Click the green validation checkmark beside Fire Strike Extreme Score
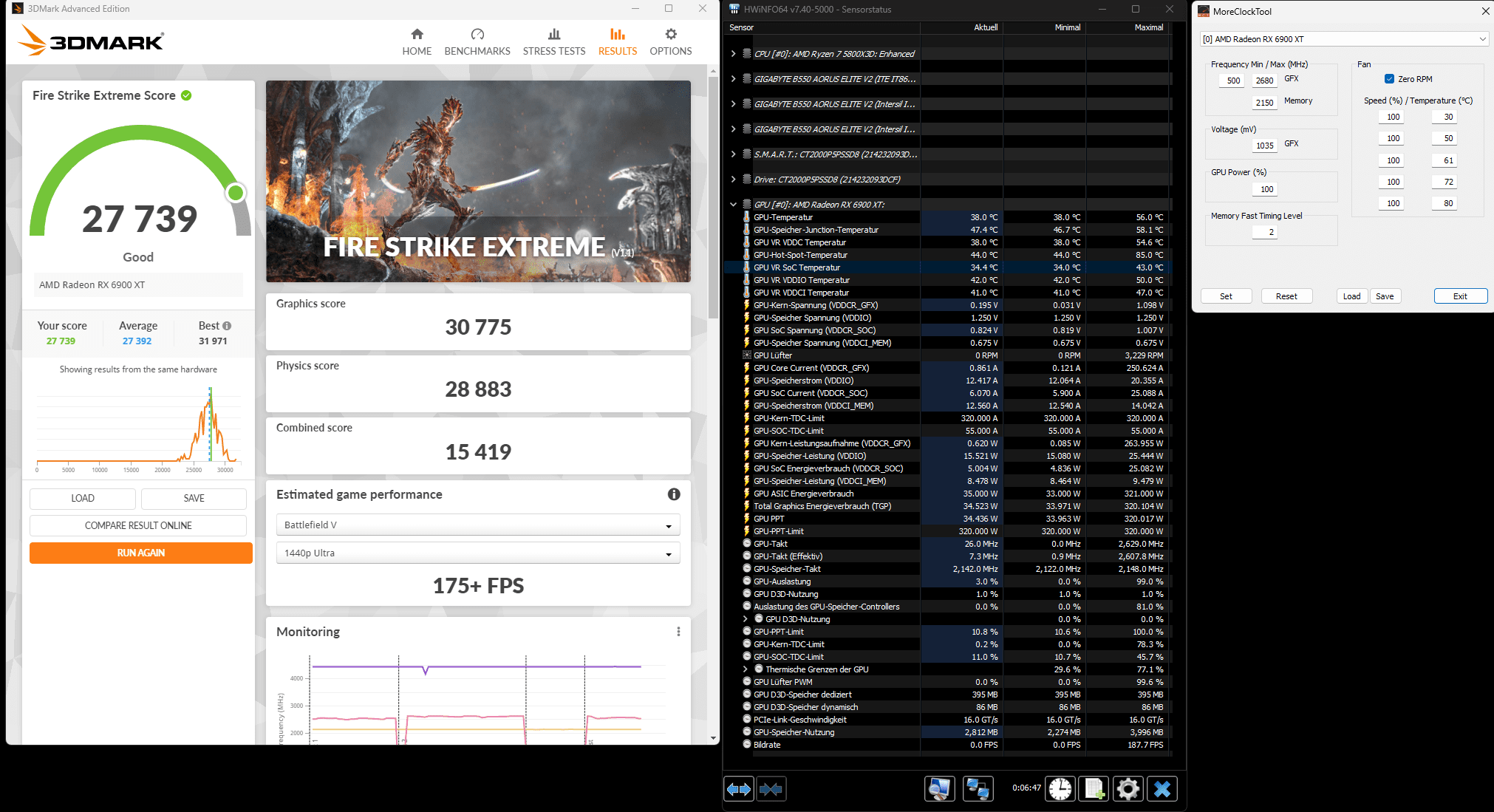 point(186,95)
